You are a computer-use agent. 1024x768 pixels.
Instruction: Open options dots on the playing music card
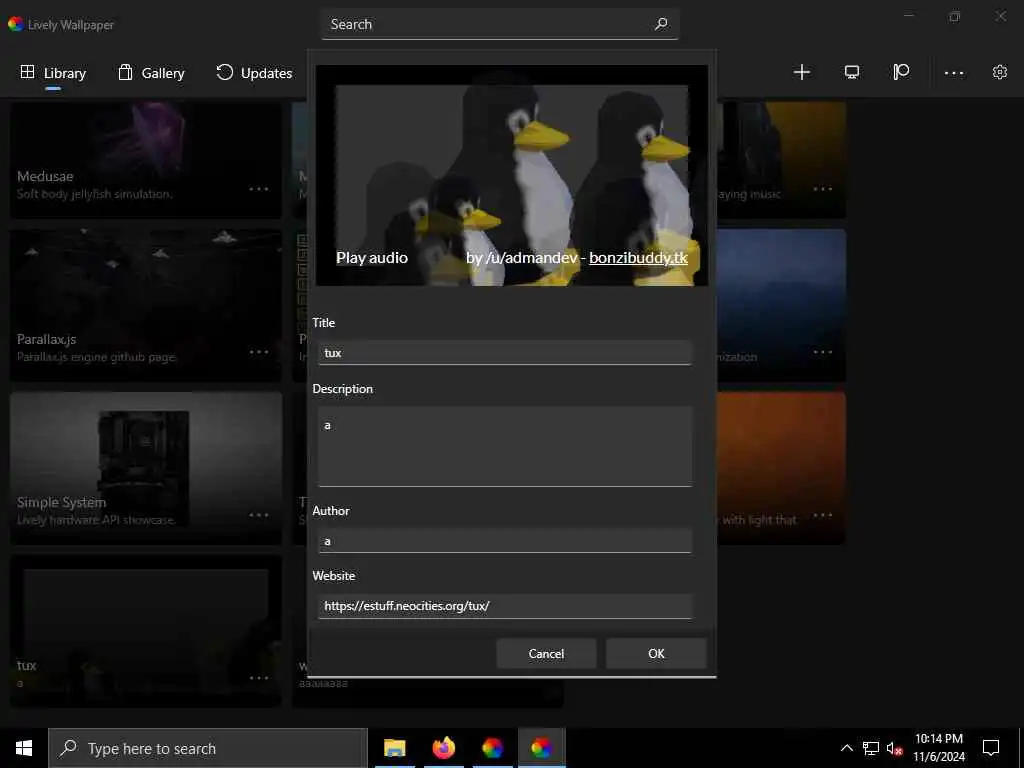(x=823, y=189)
